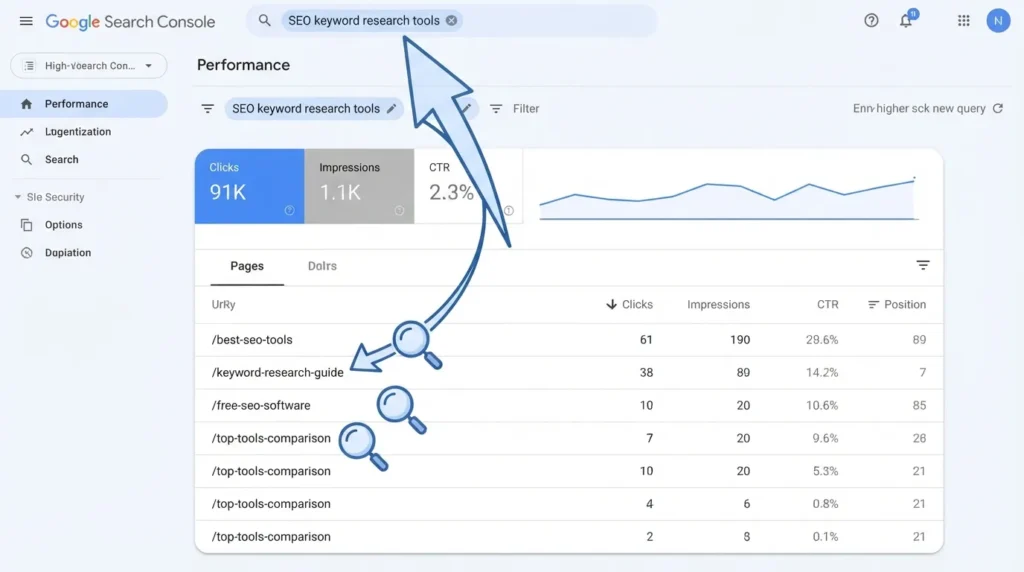Open Dopiation in the sidebar
The height and width of the screenshot is (572, 1024).
click(68, 253)
